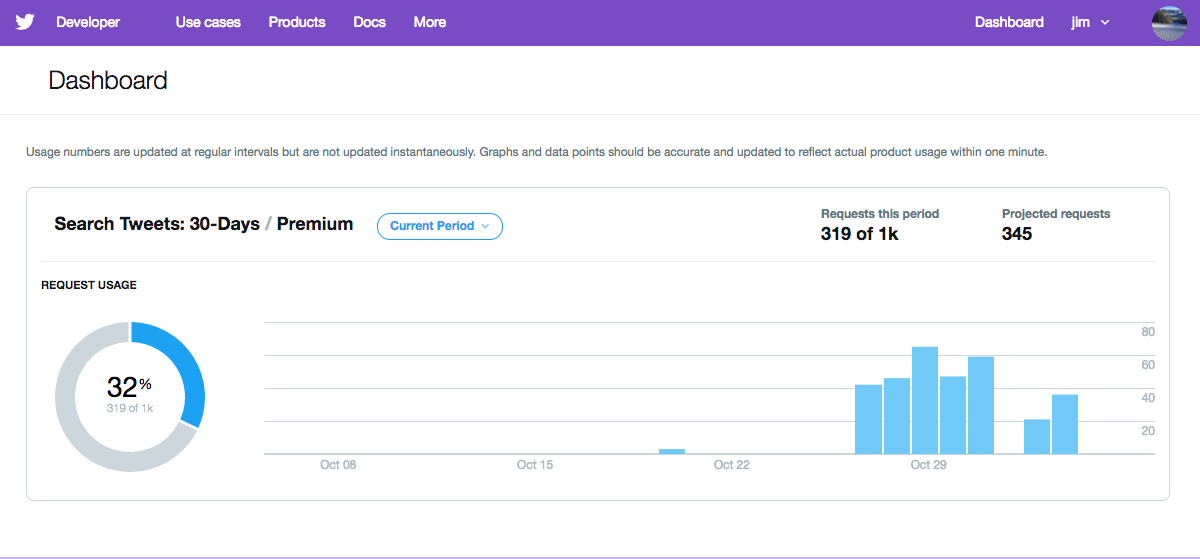The image size is (1200, 559).
Task: Click the Oct 08 axis label
Action: 338,465
